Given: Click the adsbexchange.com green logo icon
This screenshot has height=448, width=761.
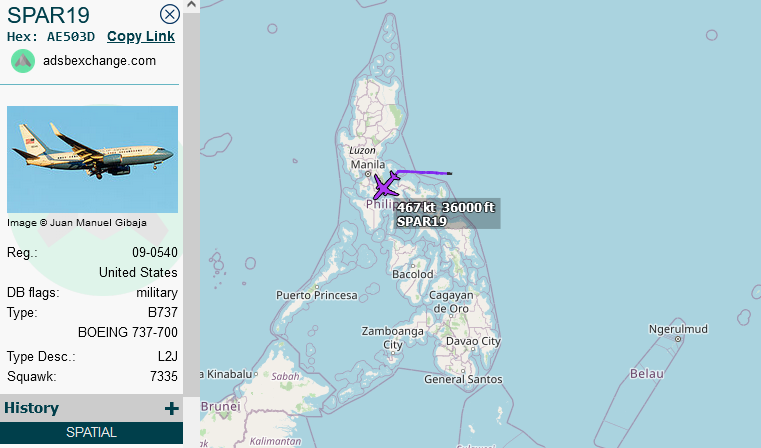Looking at the screenshot, I should (x=23, y=61).
